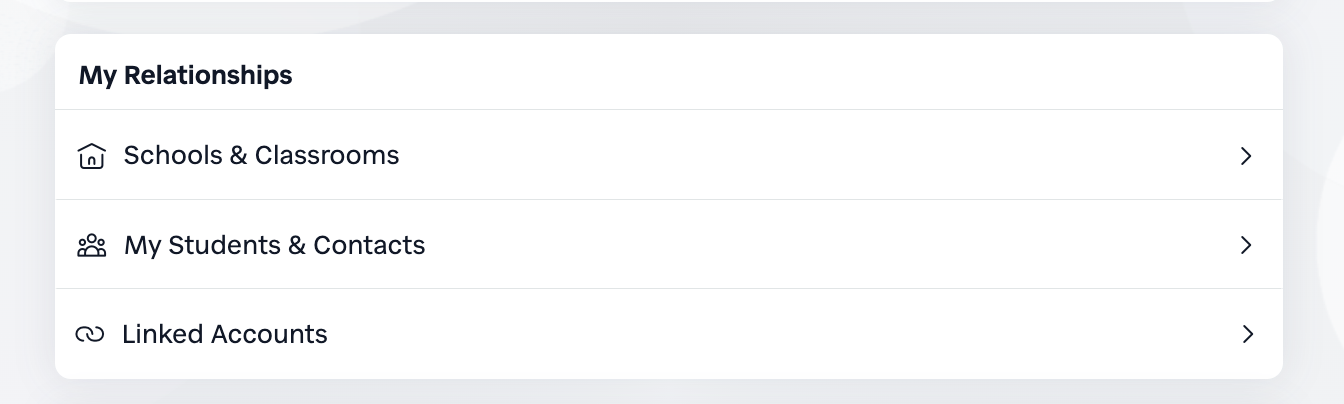Click the chain link icon for Linked Accounts
Viewport: 1344px width, 404px height.
90,334
